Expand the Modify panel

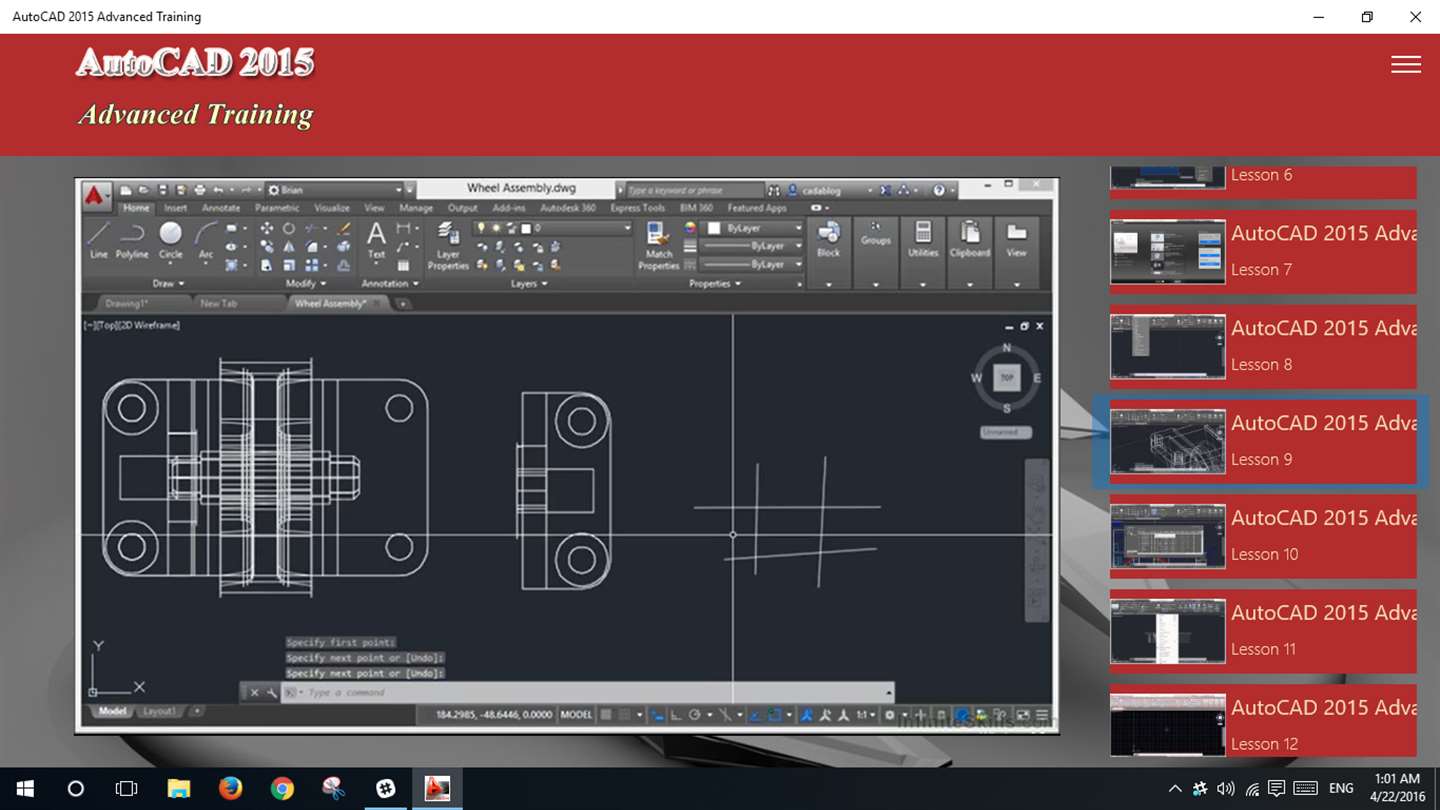[306, 284]
